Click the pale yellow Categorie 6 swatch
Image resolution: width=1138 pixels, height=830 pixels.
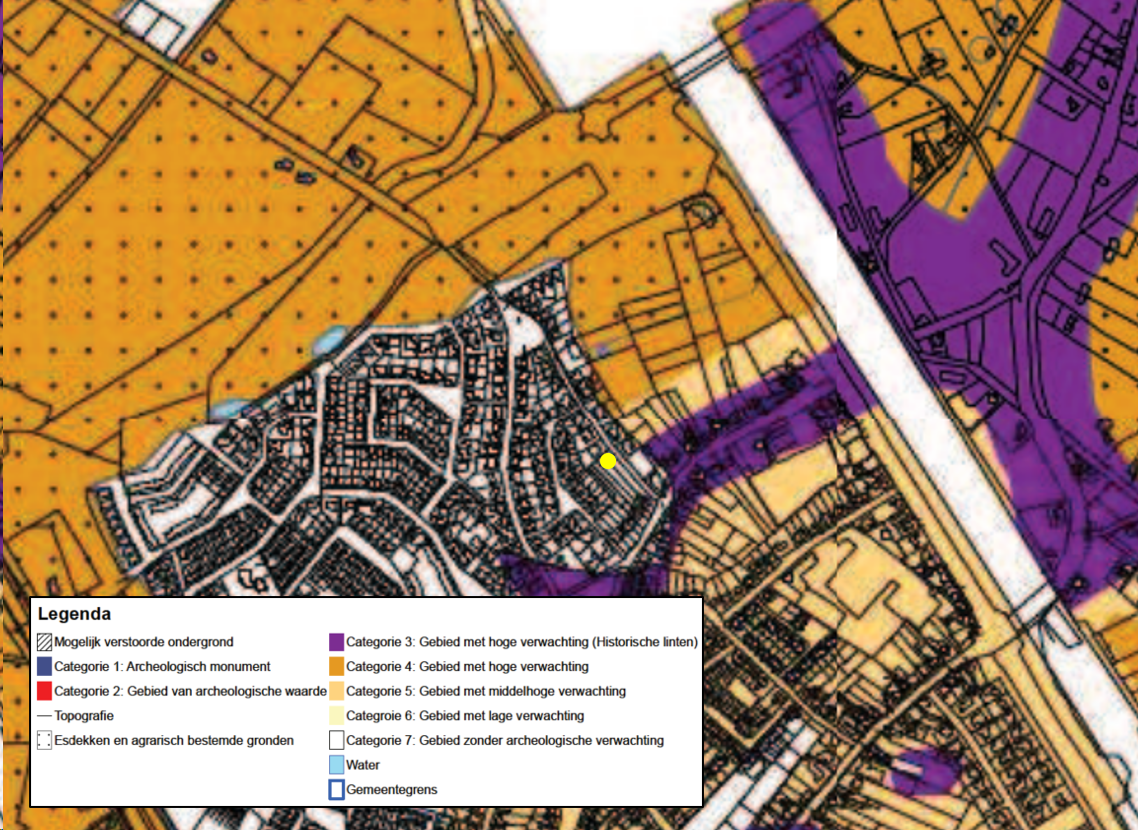point(336,716)
